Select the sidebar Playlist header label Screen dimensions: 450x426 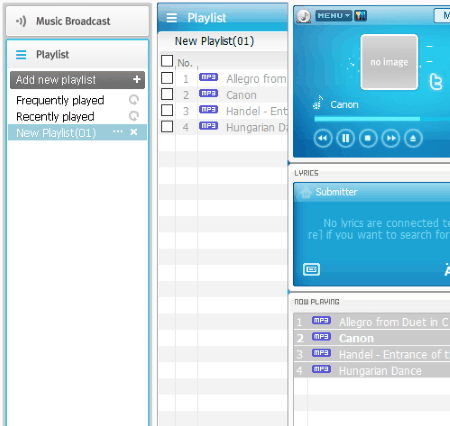[x=52, y=54]
